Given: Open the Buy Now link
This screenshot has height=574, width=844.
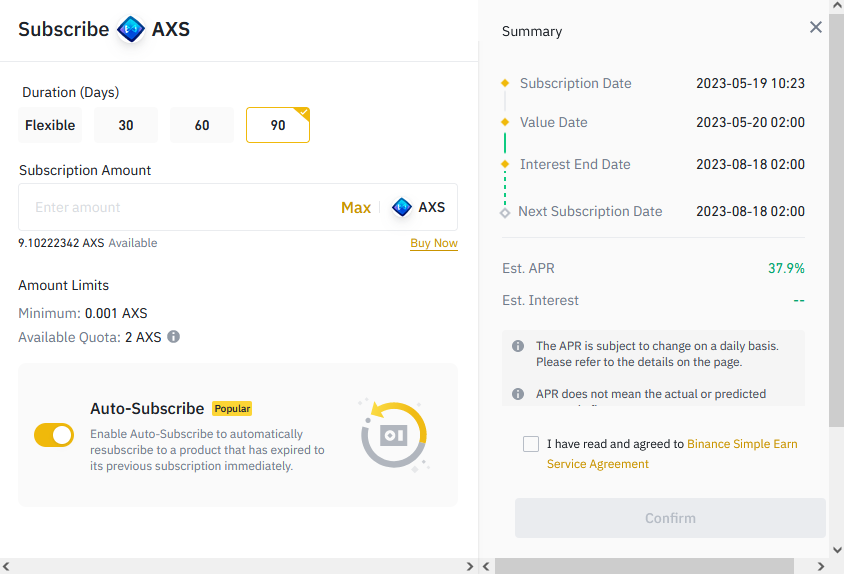Looking at the screenshot, I should [x=433, y=243].
